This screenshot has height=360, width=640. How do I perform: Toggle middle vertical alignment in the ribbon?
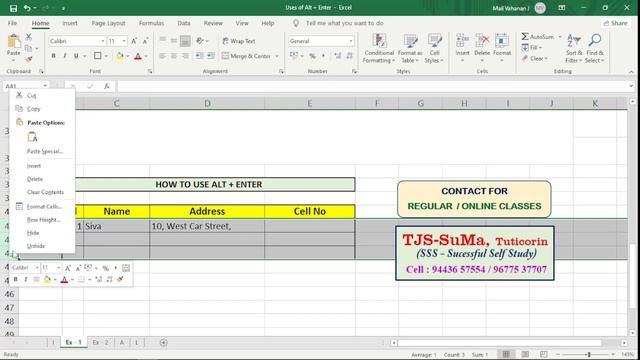click(x=174, y=41)
